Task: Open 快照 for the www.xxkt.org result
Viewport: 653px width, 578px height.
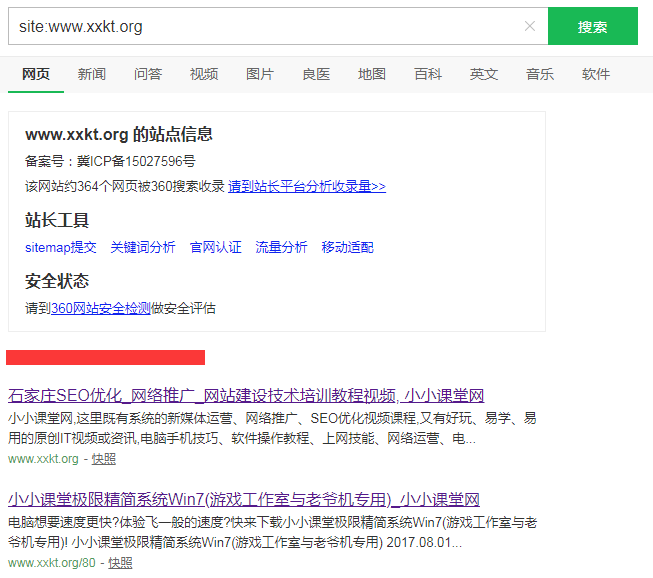Action: tap(104, 459)
